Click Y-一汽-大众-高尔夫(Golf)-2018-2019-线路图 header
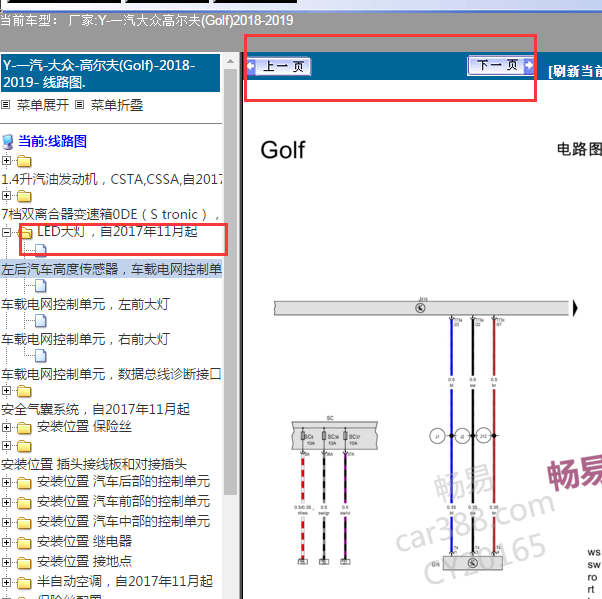This screenshot has width=602, height=599. click(x=111, y=73)
